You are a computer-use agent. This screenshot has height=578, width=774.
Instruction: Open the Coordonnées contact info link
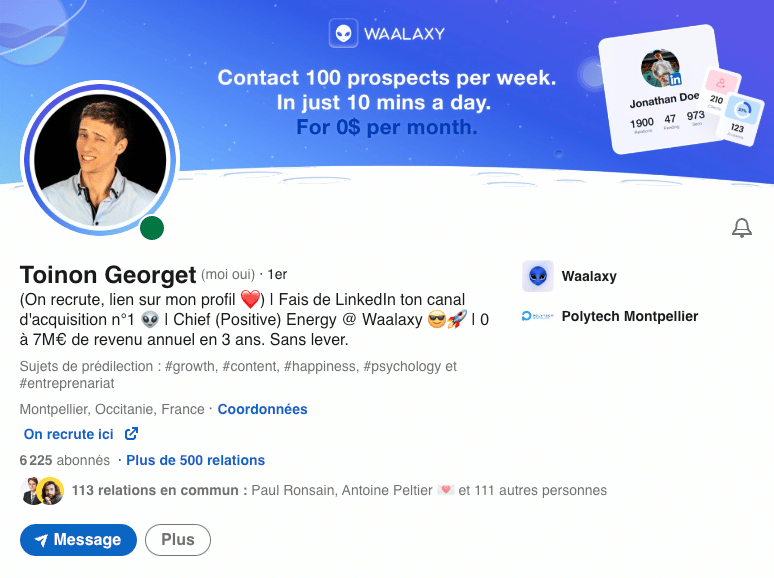pos(263,409)
